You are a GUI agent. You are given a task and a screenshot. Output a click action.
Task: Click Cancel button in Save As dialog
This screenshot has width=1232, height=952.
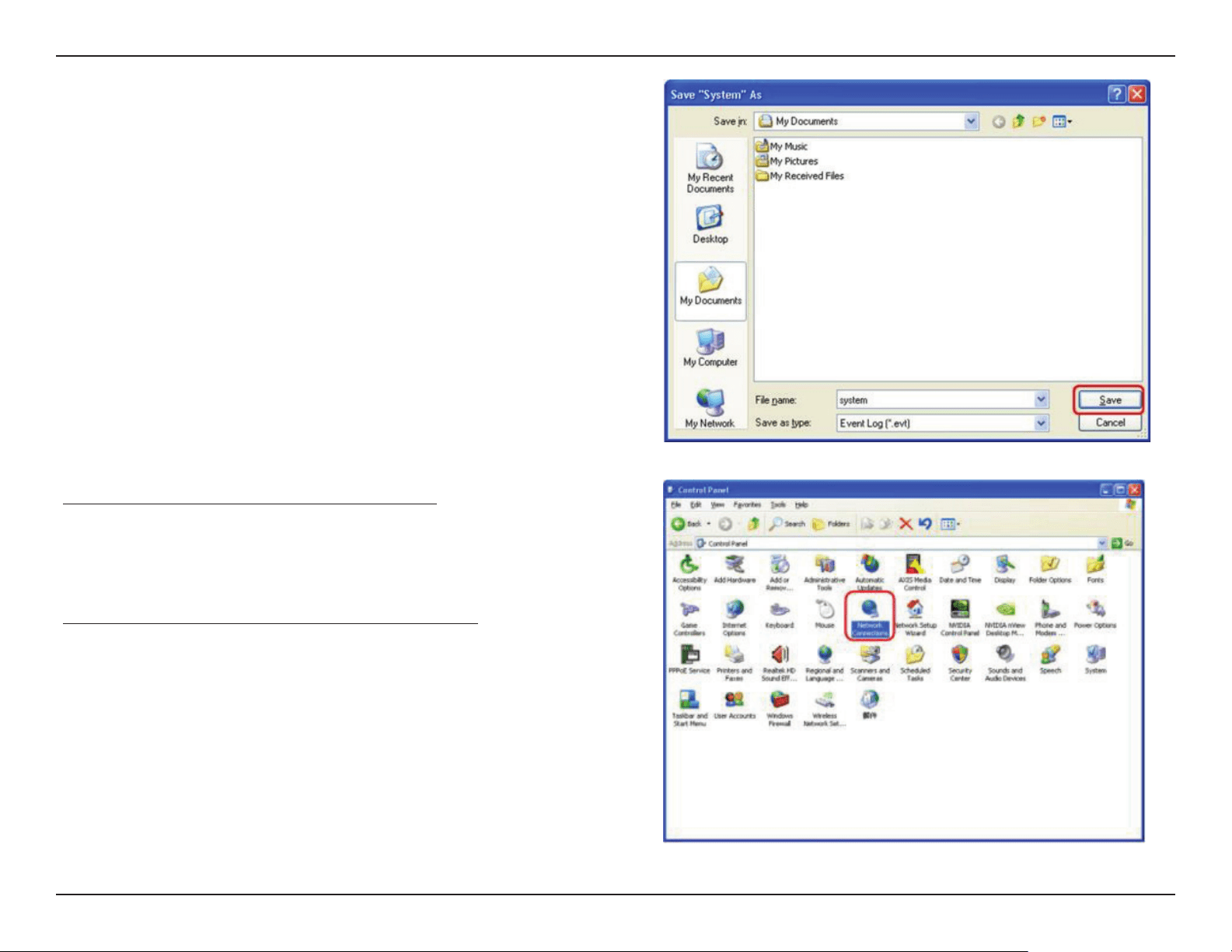coord(1110,423)
